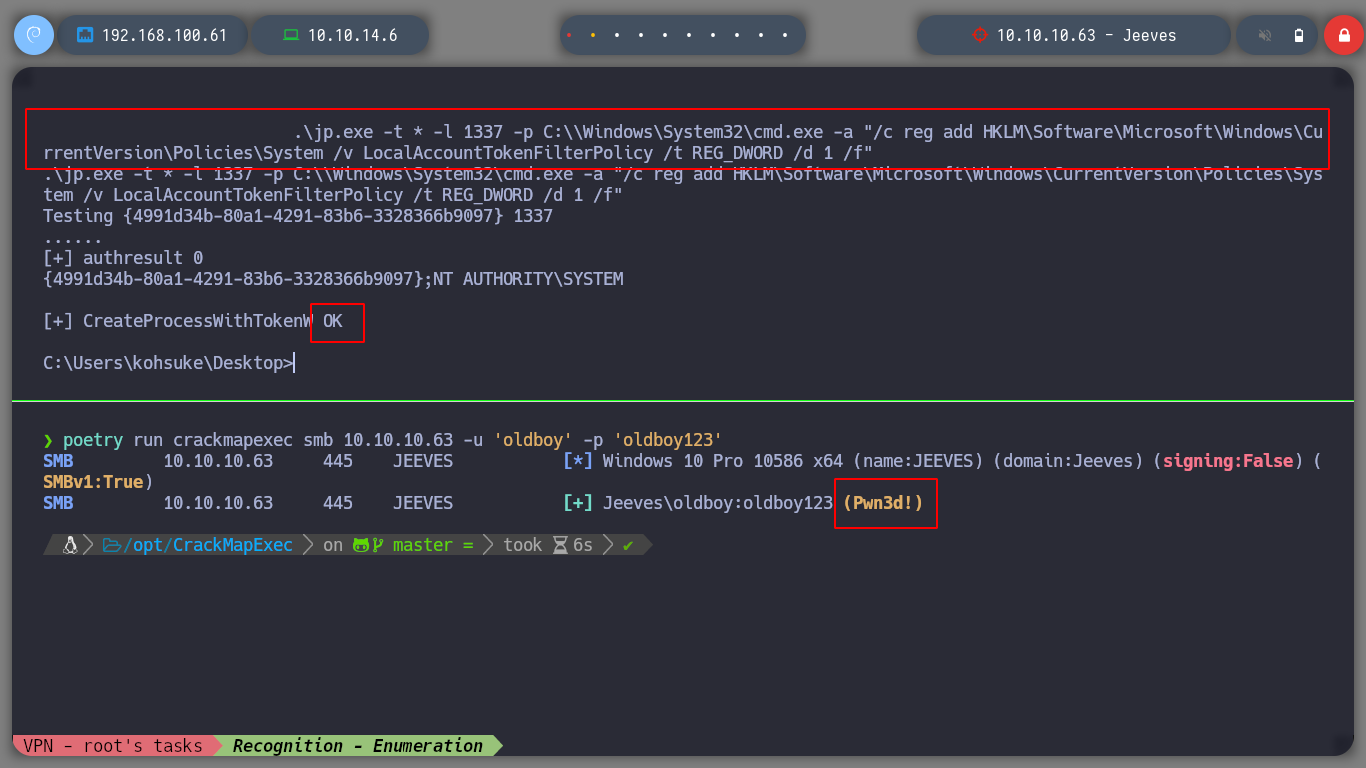Viewport: 1366px width, 768px height.
Task: Select the Recognition - Enumeration tab
Action: click(358, 746)
